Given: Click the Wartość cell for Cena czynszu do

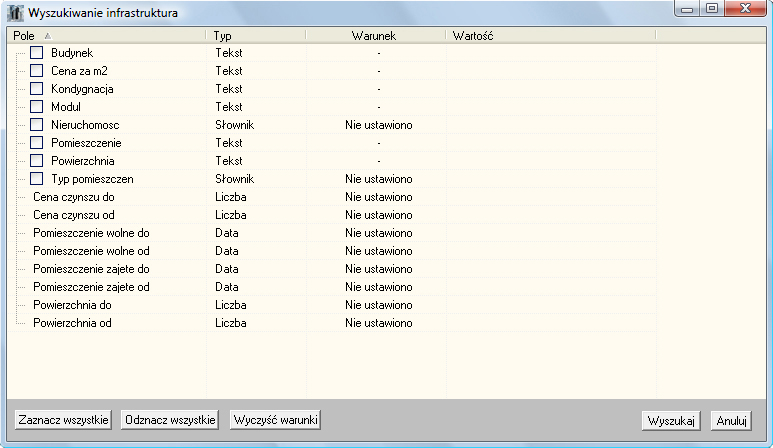Looking at the screenshot, I should [551, 197].
